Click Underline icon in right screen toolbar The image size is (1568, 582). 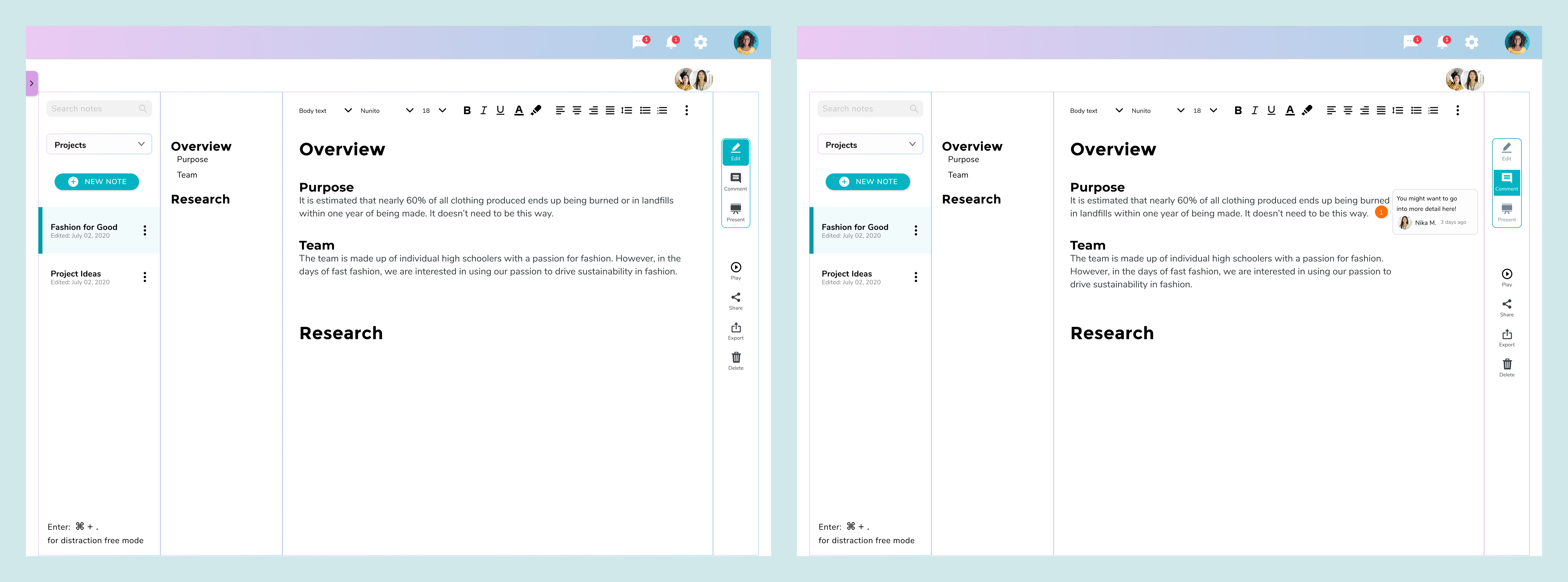pyautogui.click(x=1271, y=110)
